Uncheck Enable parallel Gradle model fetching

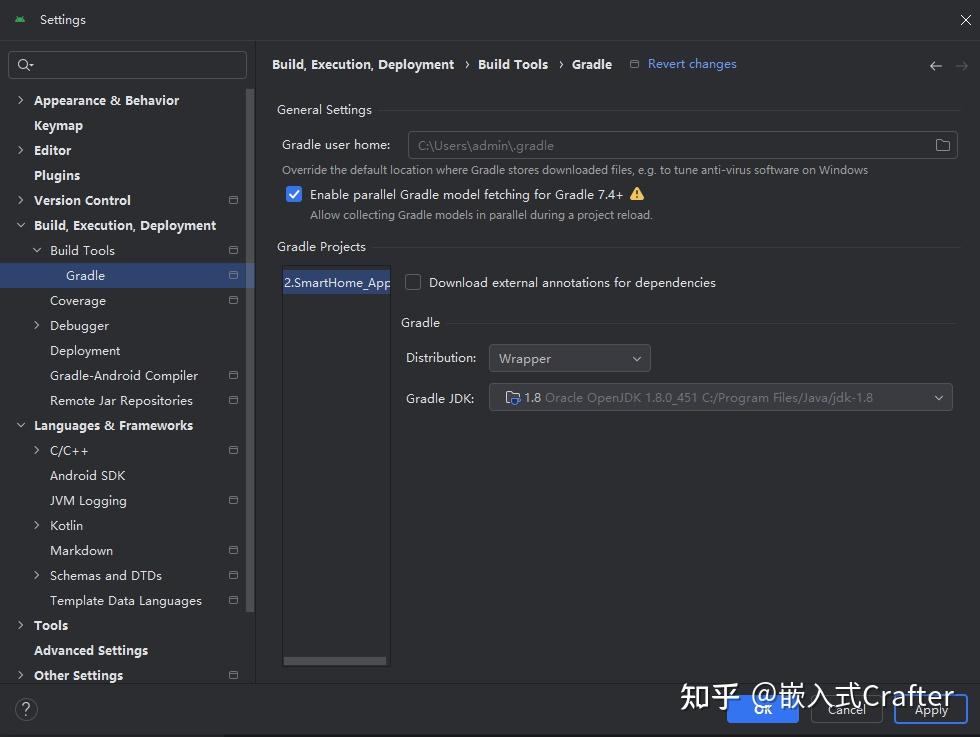coord(294,194)
